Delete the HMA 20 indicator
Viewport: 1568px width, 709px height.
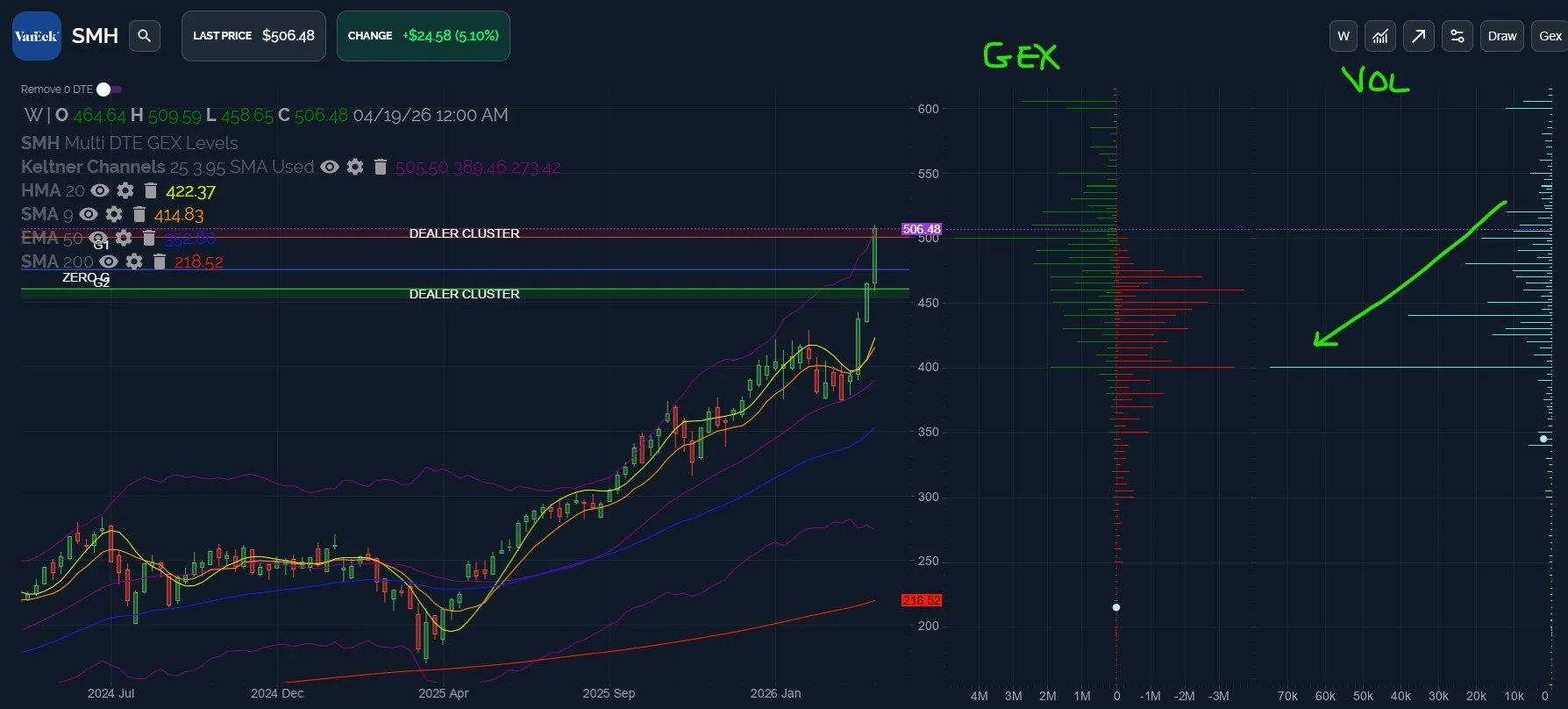(x=151, y=190)
